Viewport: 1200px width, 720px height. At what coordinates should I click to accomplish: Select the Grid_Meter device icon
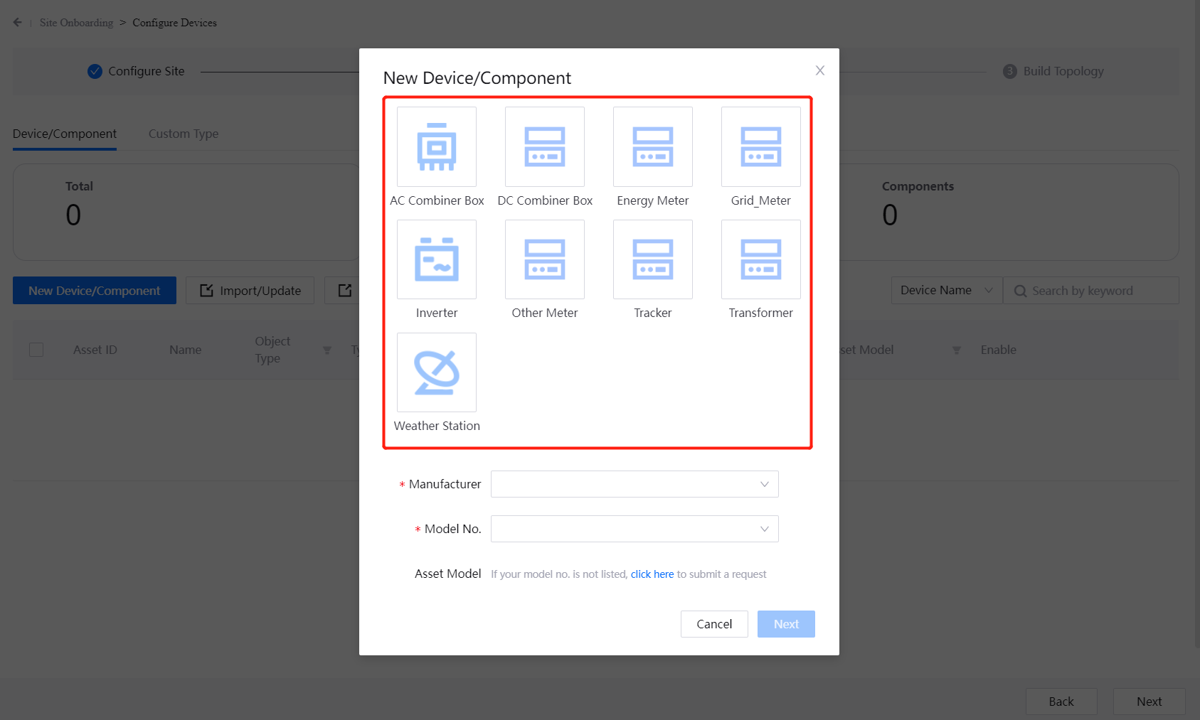coord(761,147)
